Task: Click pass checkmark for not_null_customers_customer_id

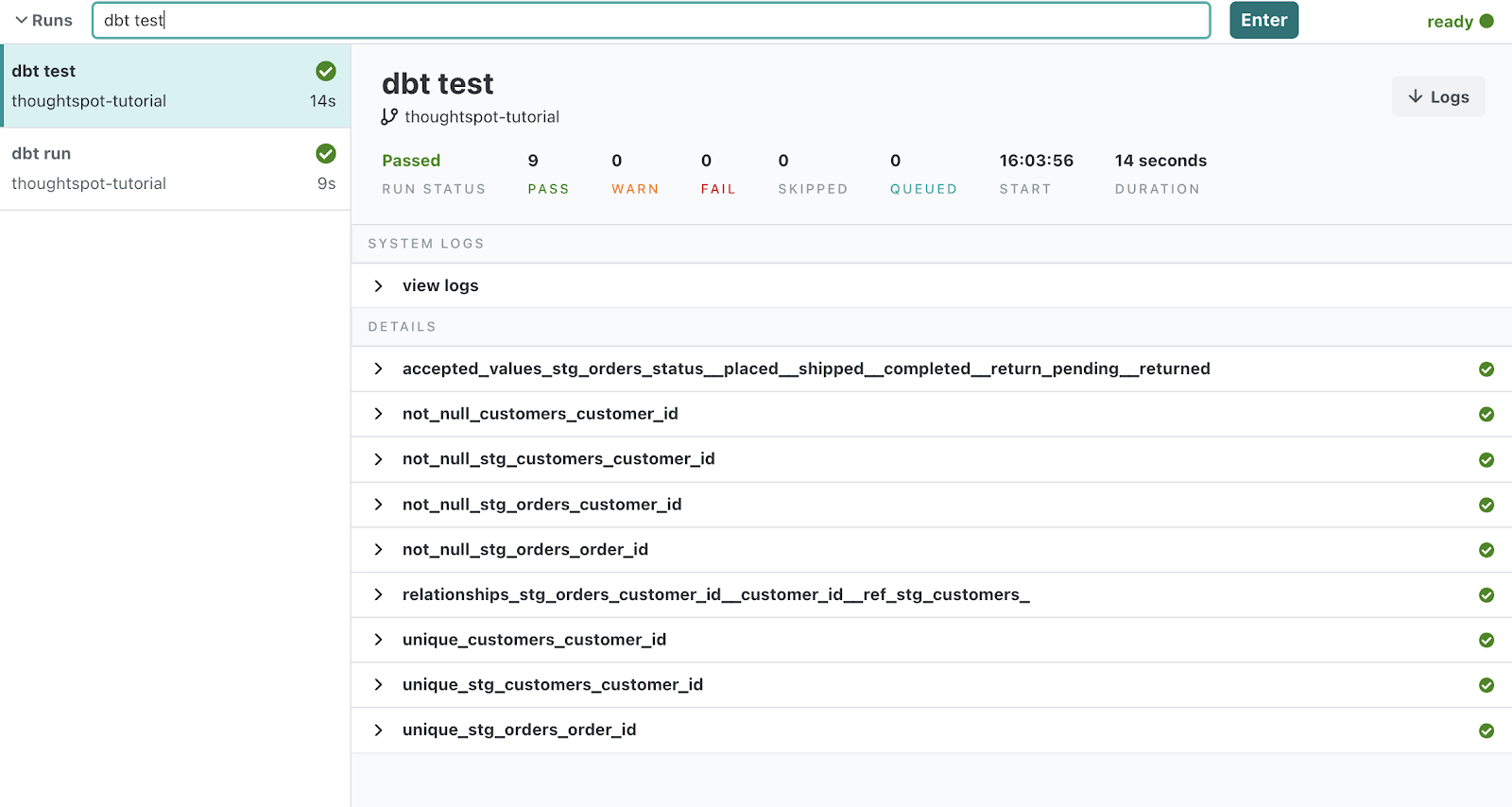Action: [1486, 414]
